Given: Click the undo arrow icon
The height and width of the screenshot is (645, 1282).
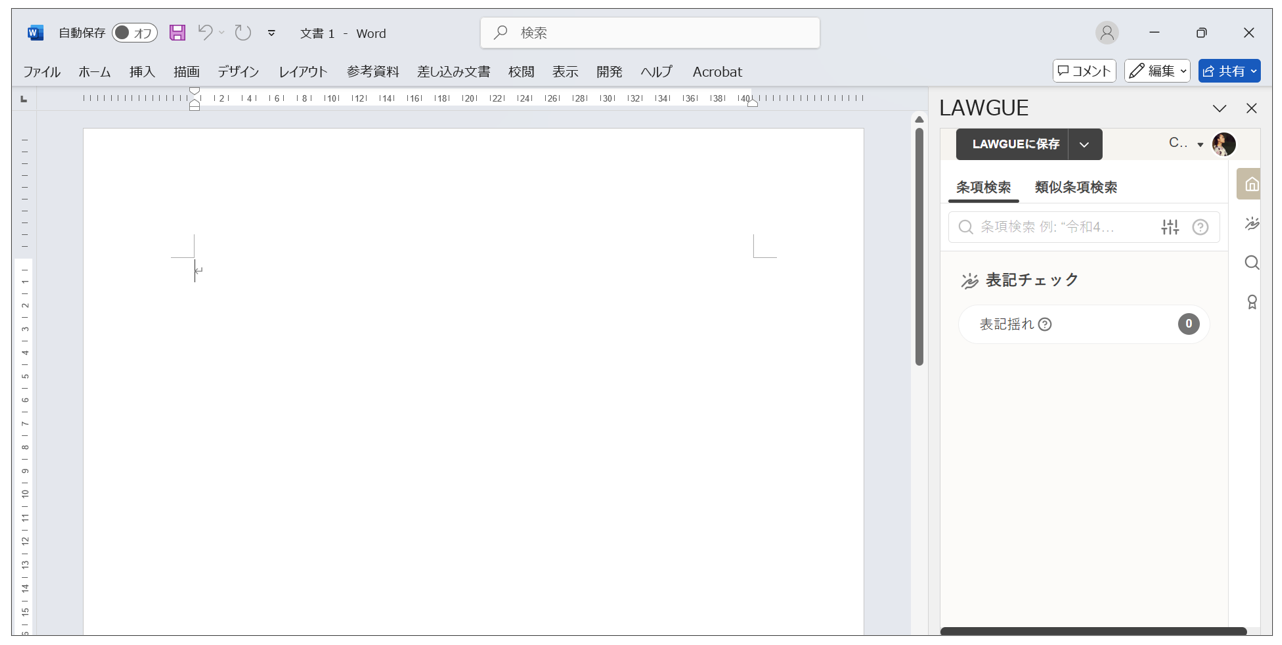Looking at the screenshot, I should [x=205, y=33].
